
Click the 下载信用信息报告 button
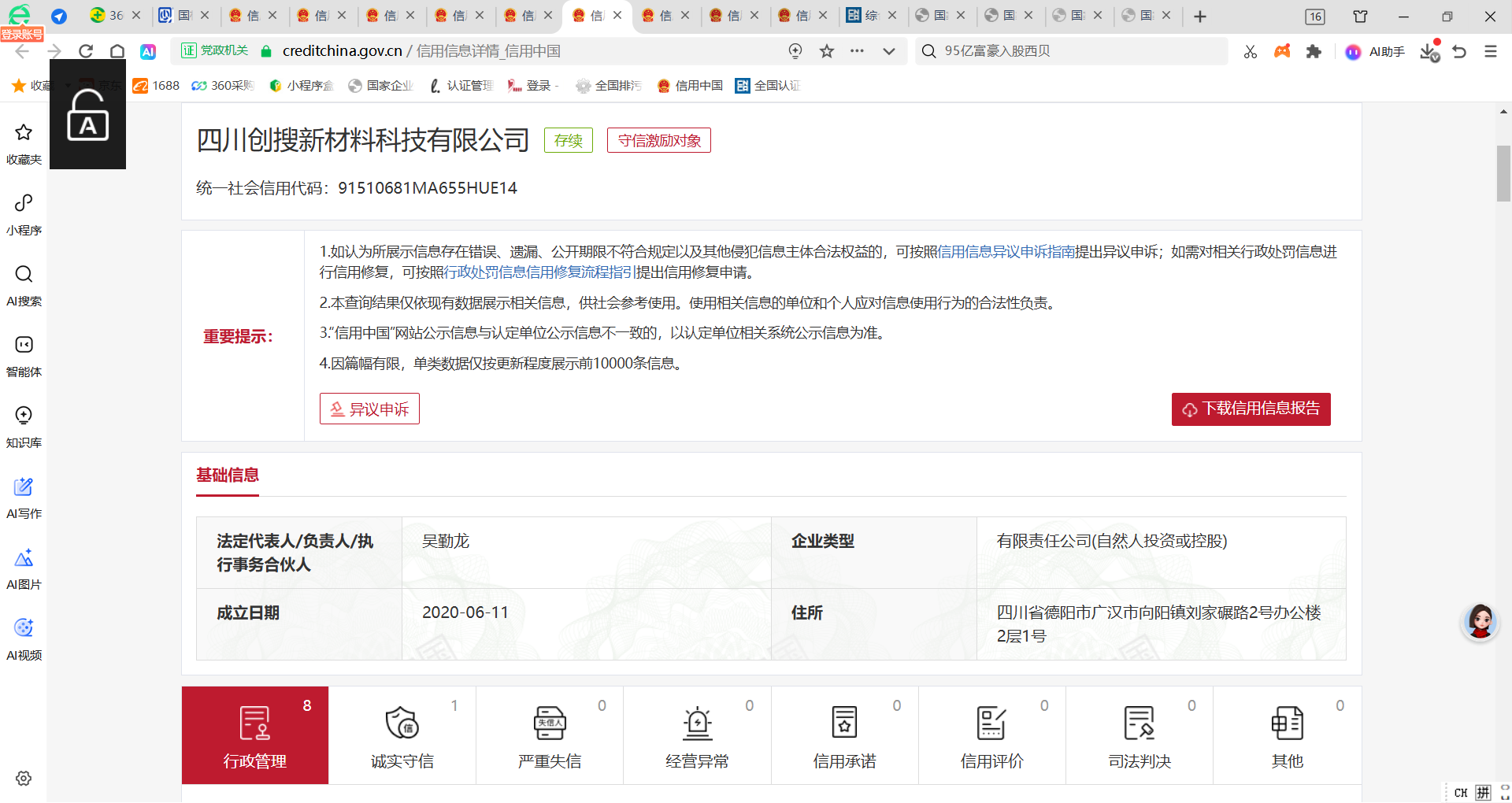pyautogui.click(x=1251, y=409)
